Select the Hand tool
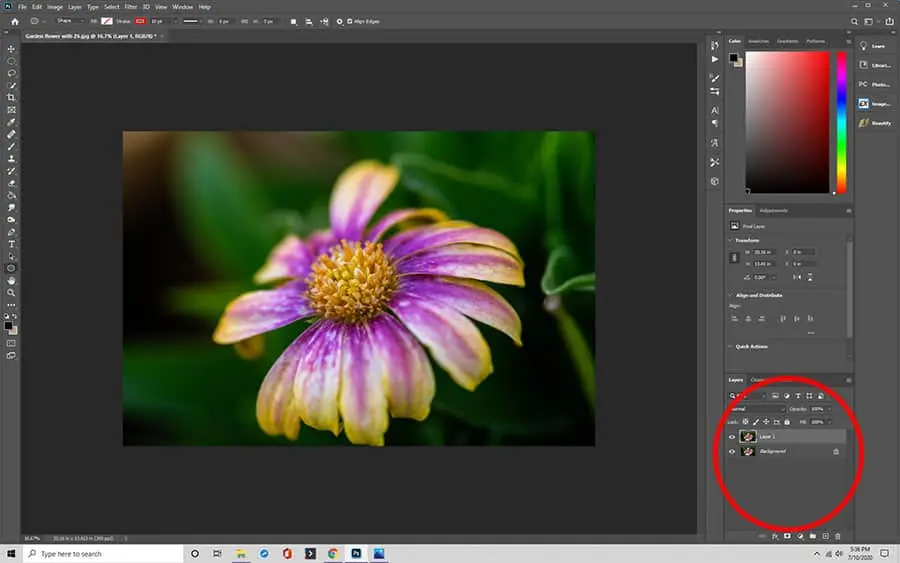Screen dimensions: 900x563 11,281
